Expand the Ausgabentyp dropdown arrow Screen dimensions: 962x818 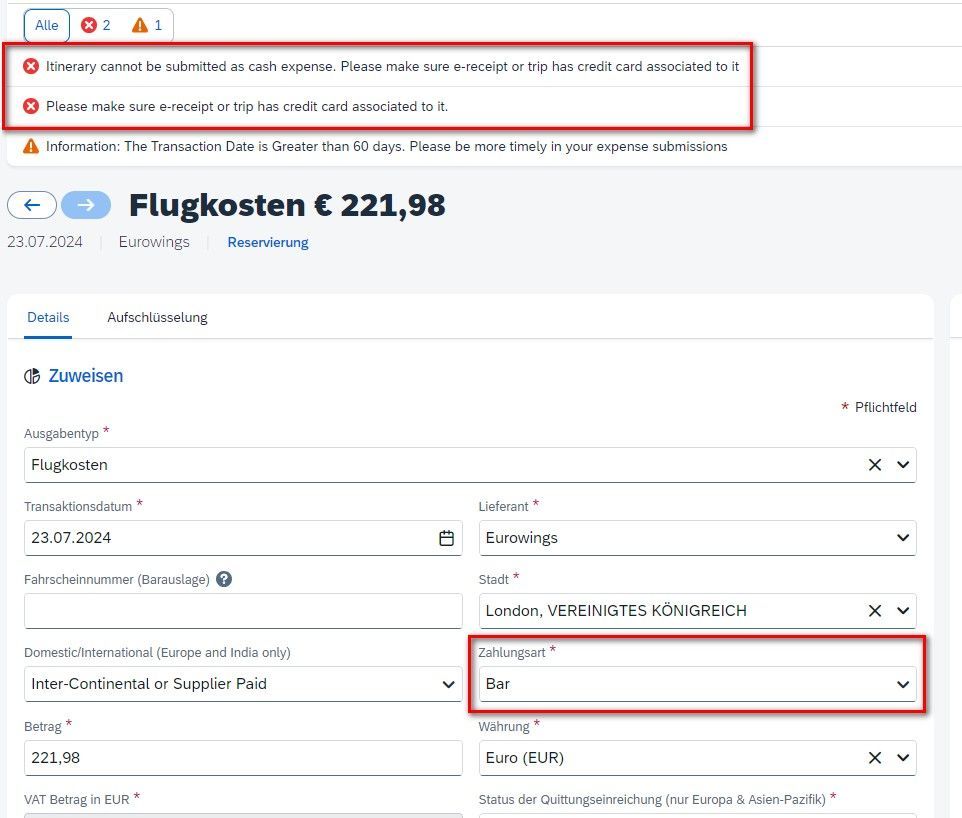point(902,465)
